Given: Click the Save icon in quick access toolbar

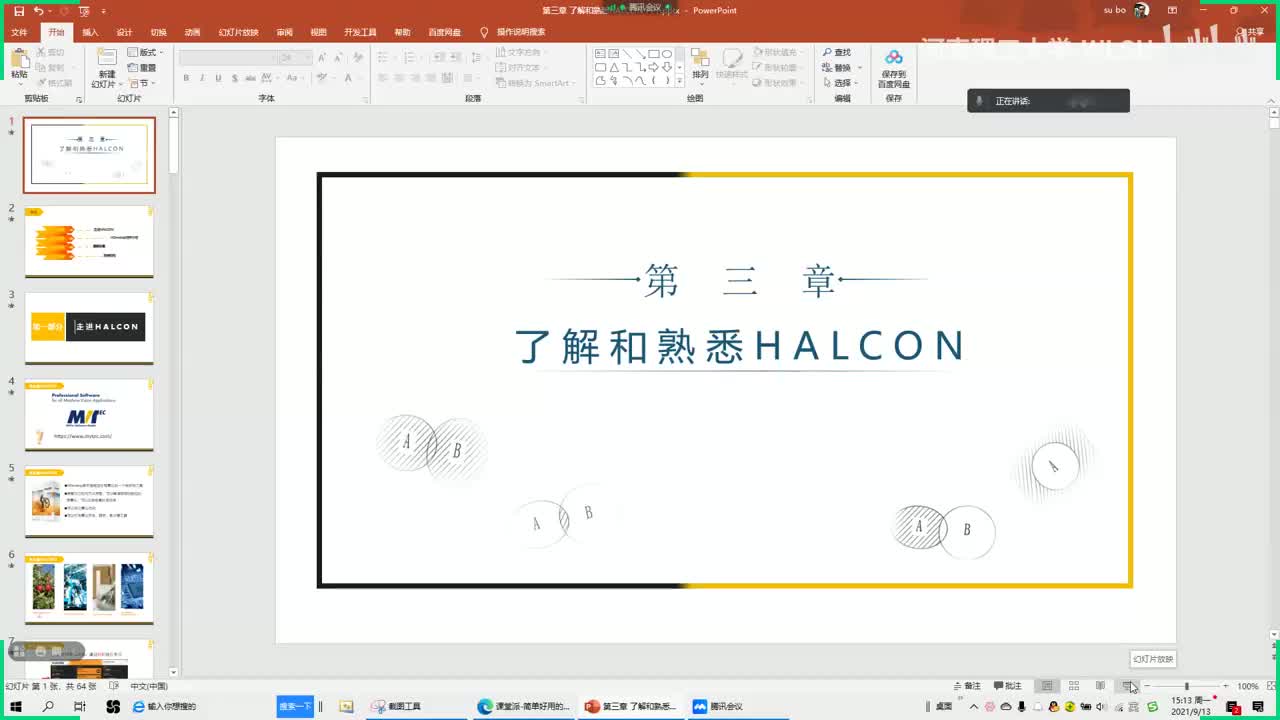Looking at the screenshot, I should [x=19, y=10].
